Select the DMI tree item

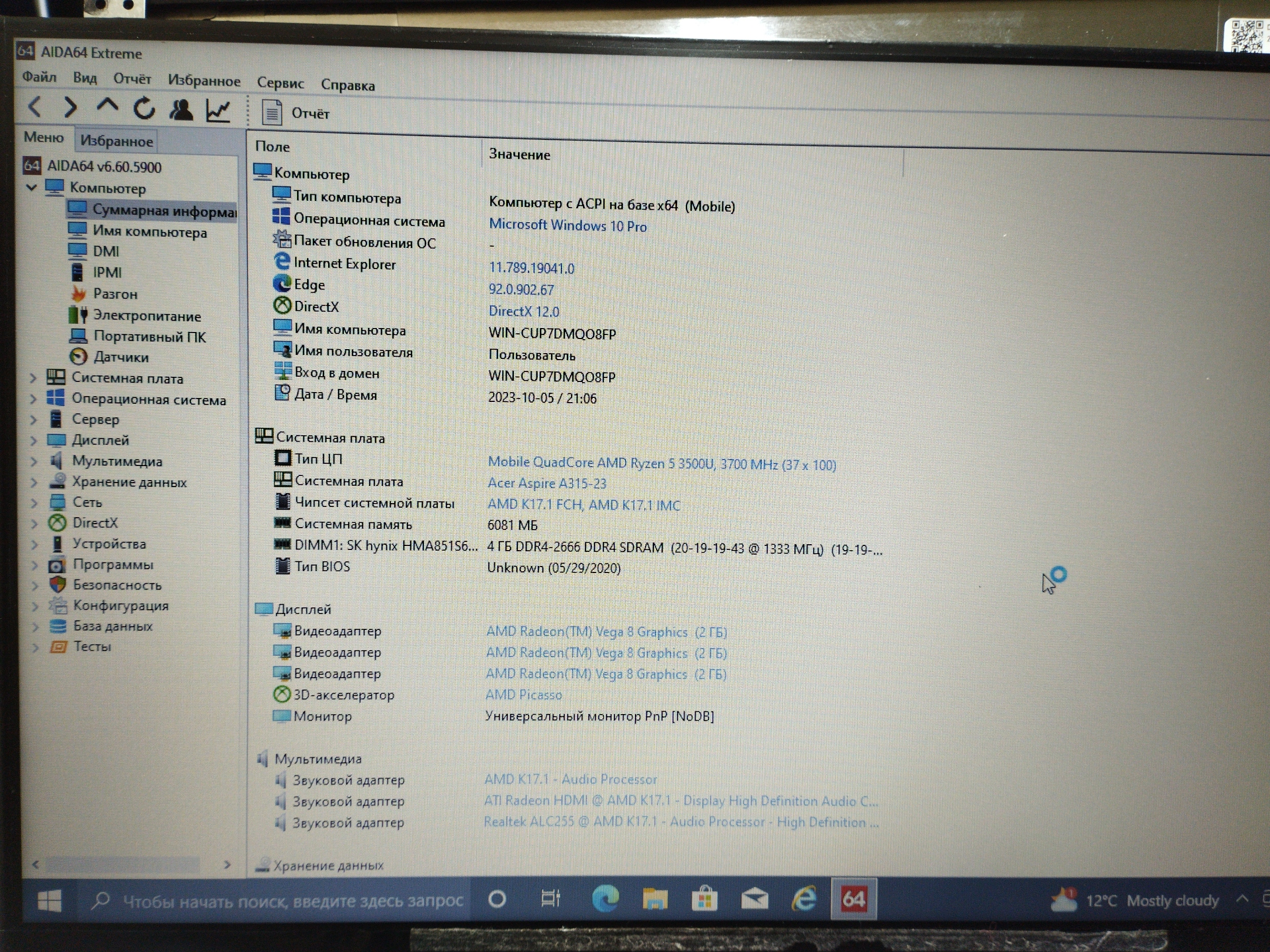[x=94, y=251]
